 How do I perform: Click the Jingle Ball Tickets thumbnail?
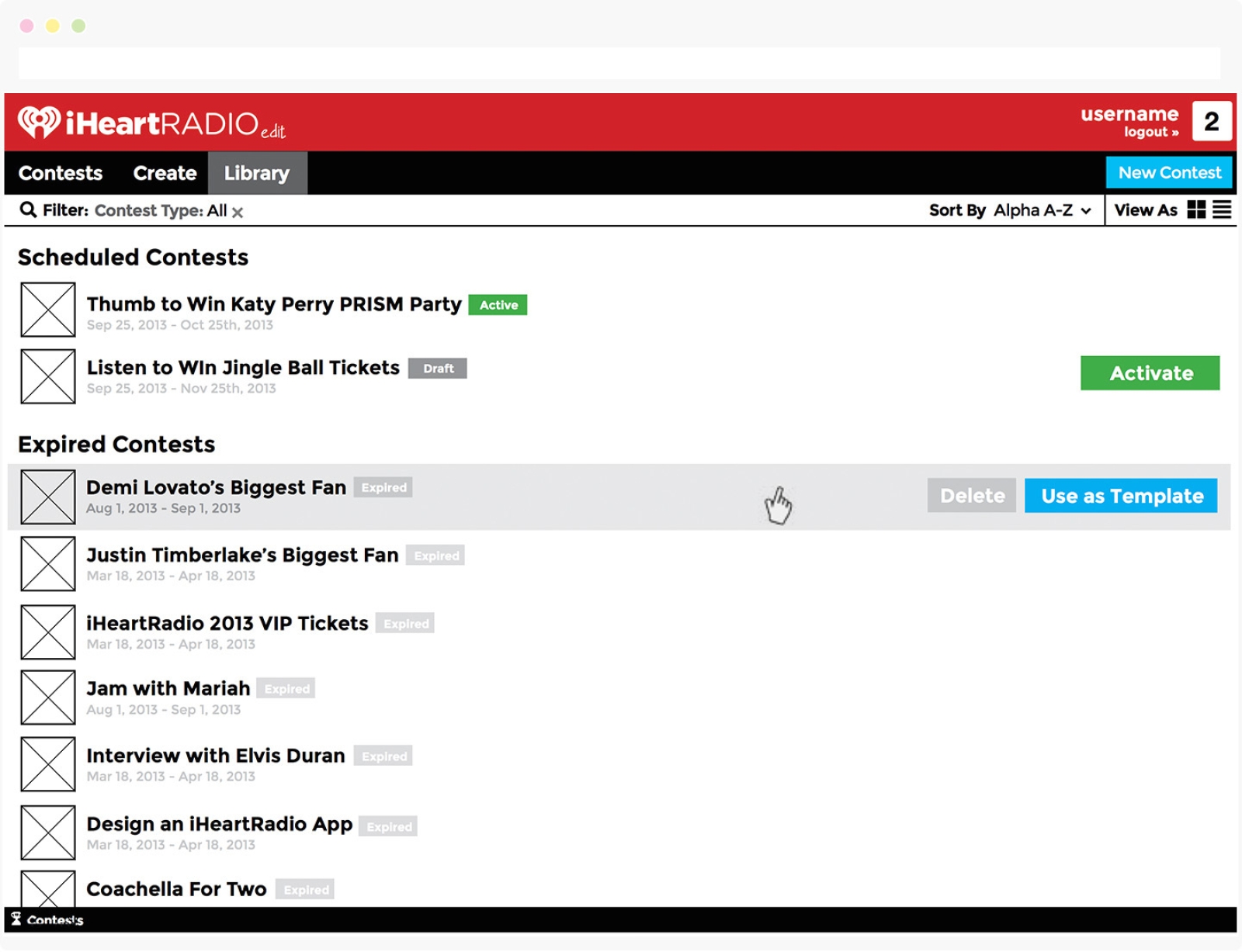[x=48, y=376]
